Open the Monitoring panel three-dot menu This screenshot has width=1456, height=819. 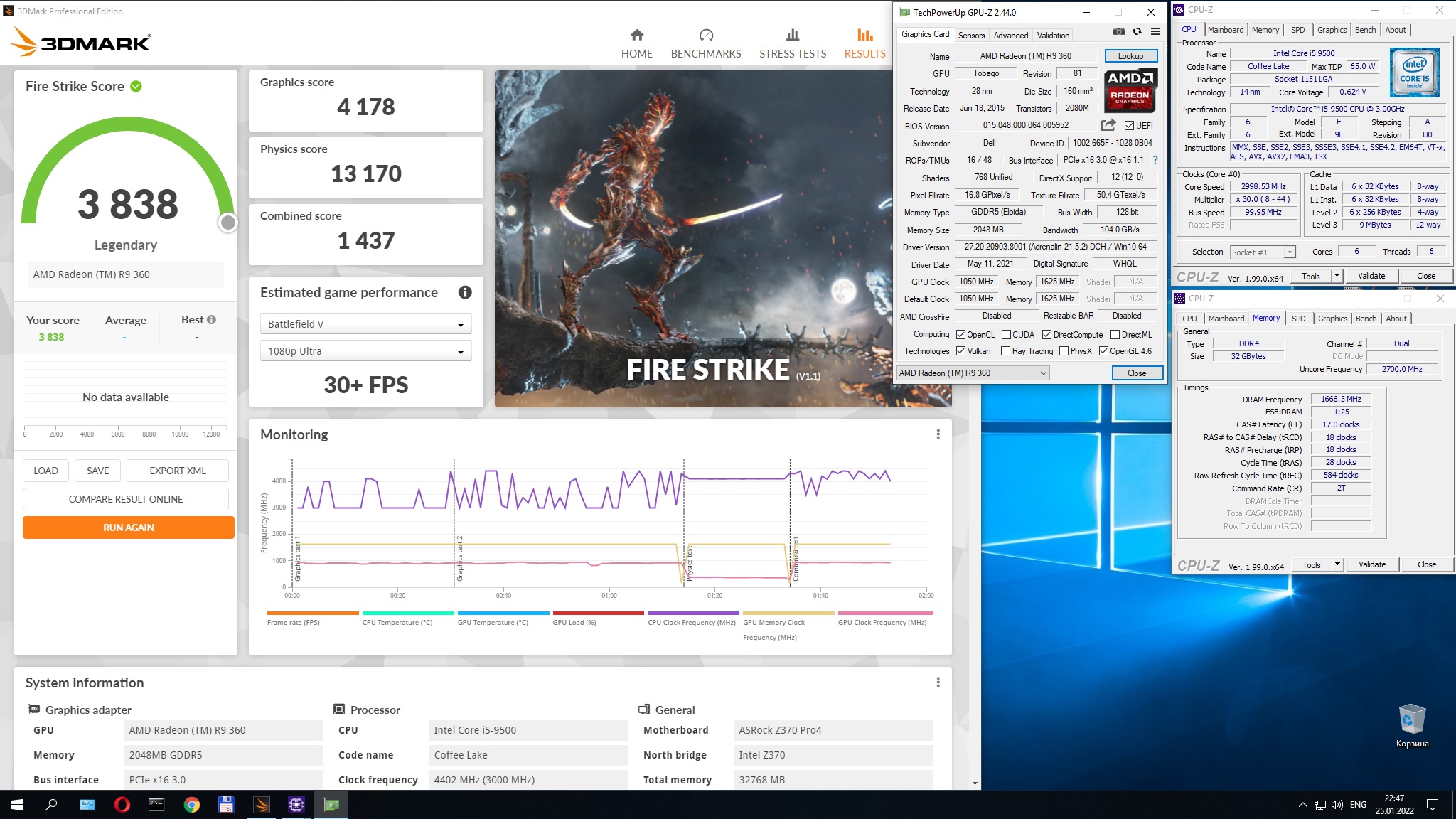938,434
